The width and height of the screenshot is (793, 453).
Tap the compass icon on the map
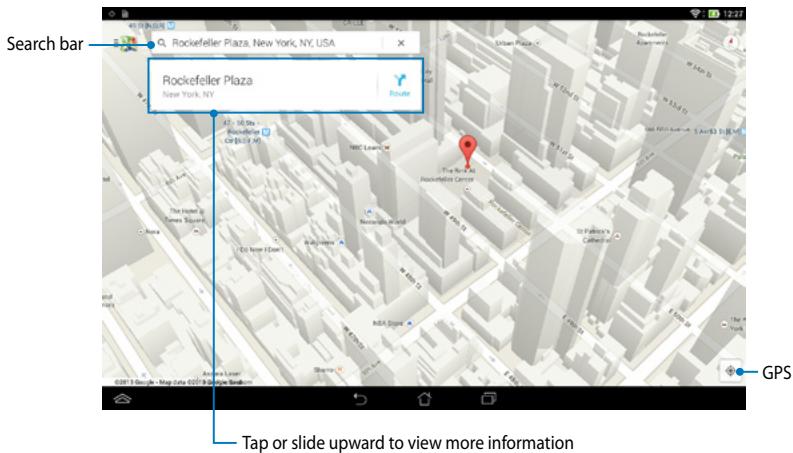tap(730, 42)
